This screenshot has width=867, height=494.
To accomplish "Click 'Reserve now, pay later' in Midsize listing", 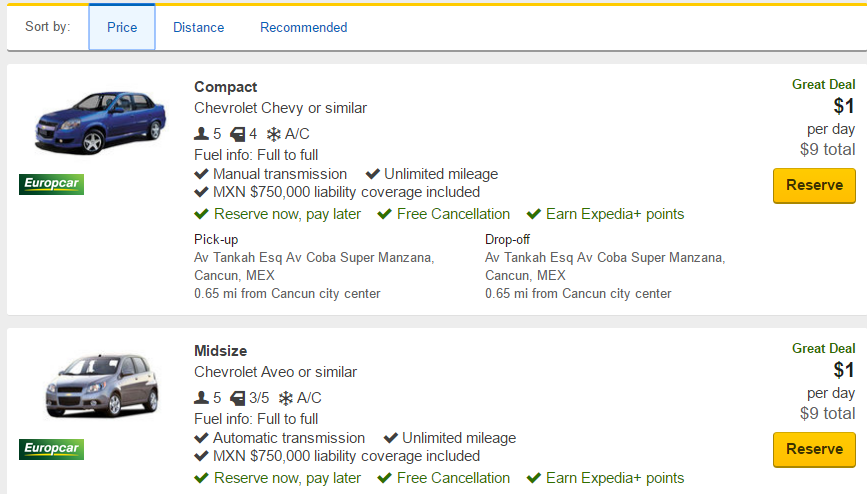I will coord(288,478).
